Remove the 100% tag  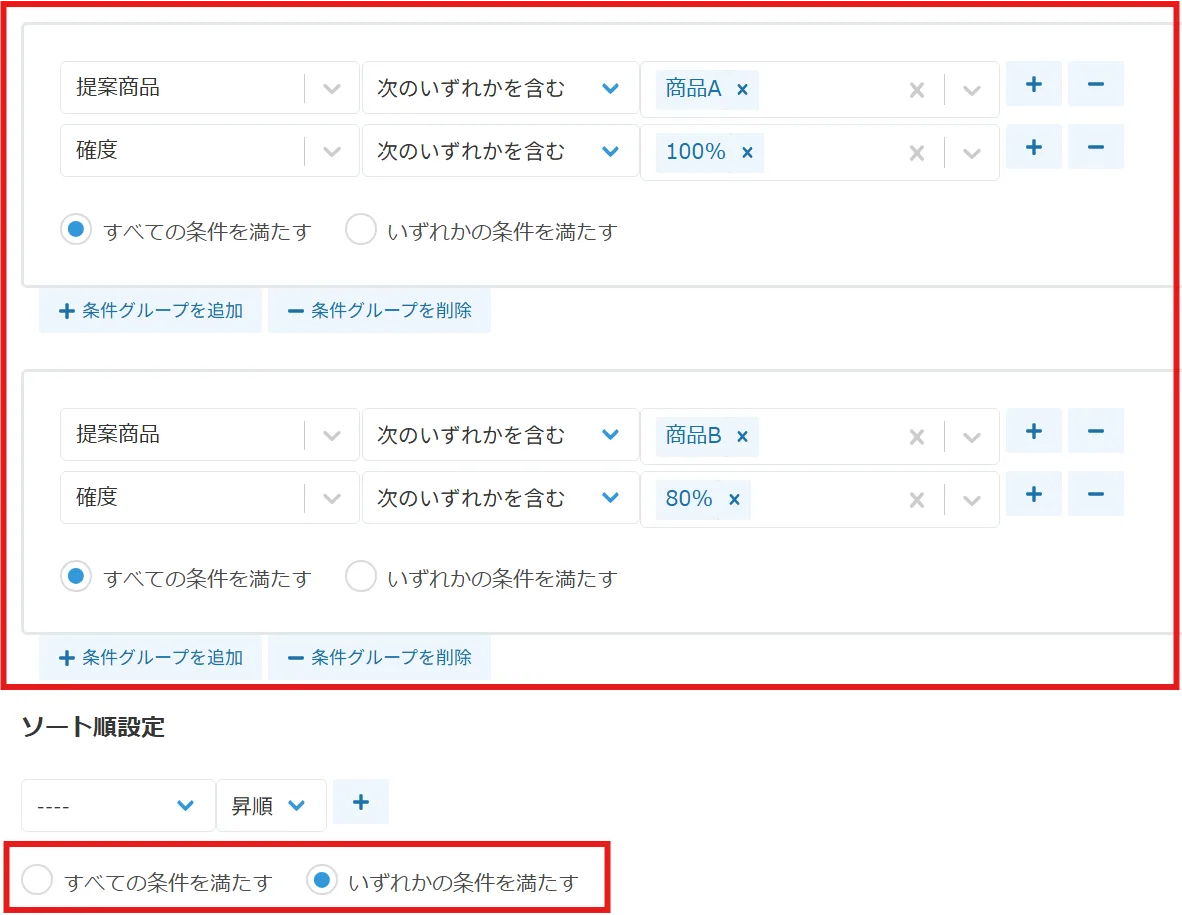[x=747, y=152]
